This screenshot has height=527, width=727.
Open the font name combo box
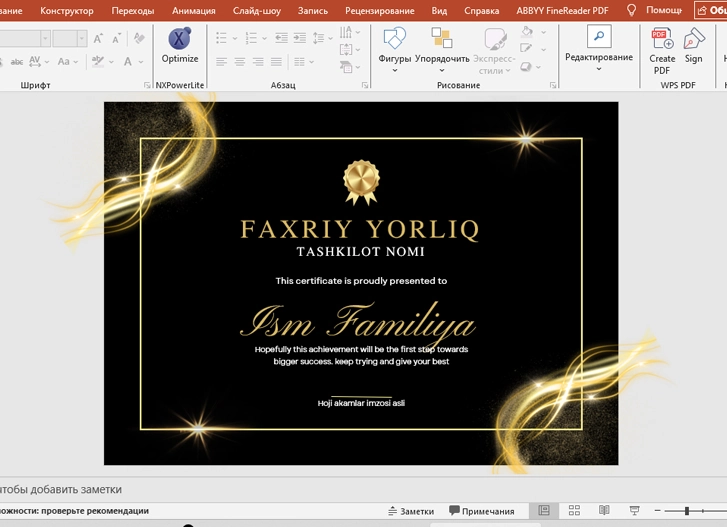24,39
